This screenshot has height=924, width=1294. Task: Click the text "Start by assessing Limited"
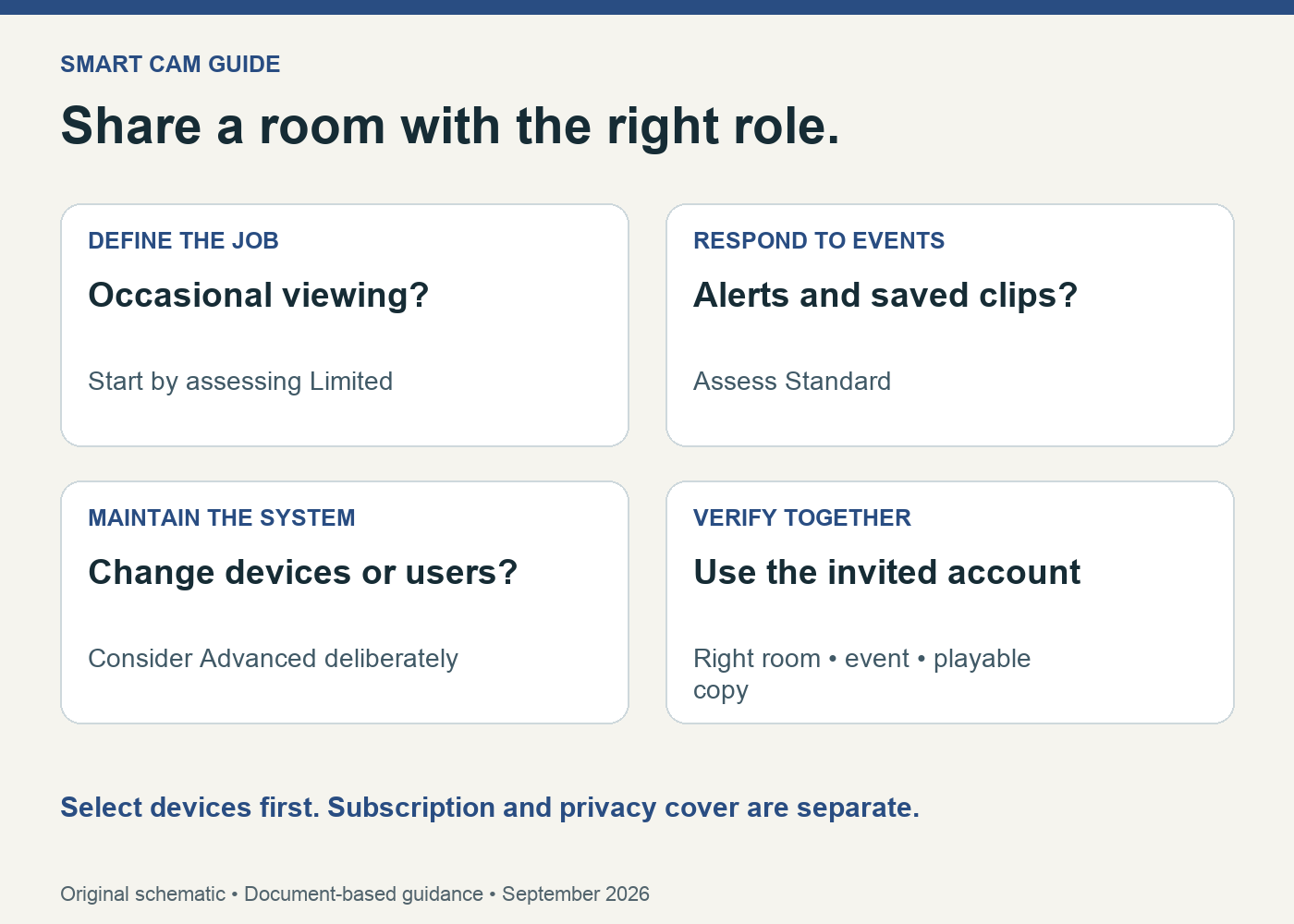(240, 381)
